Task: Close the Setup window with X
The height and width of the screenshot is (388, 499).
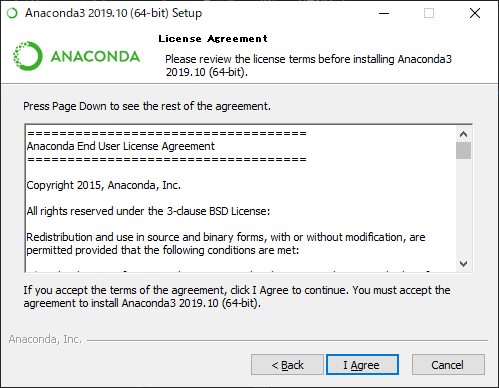Action: pos(475,13)
